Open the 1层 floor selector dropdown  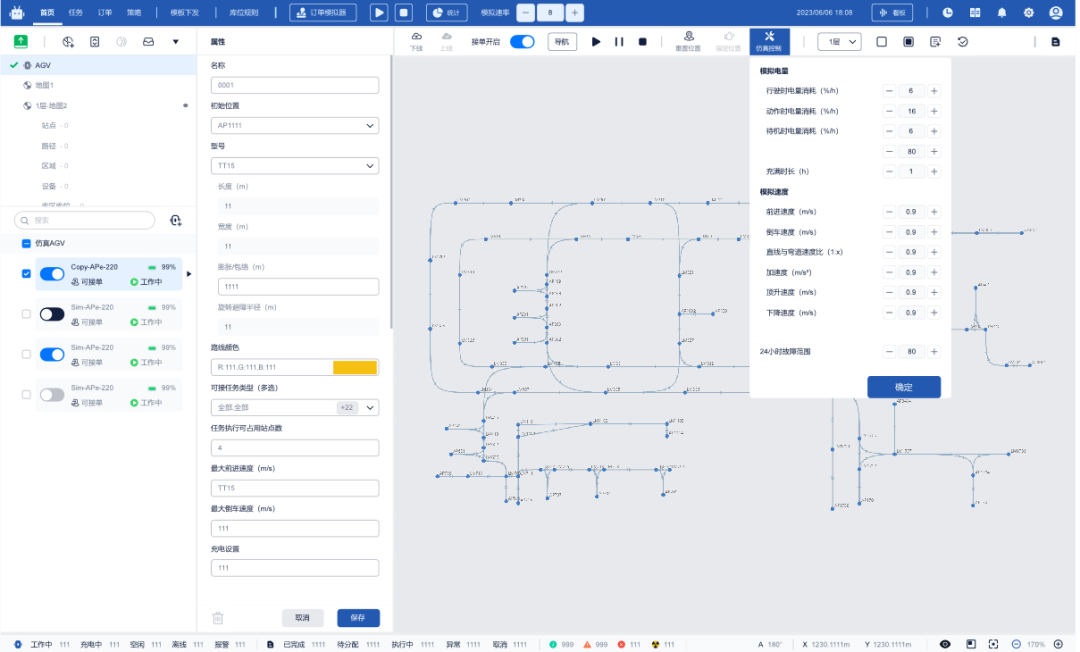838,42
